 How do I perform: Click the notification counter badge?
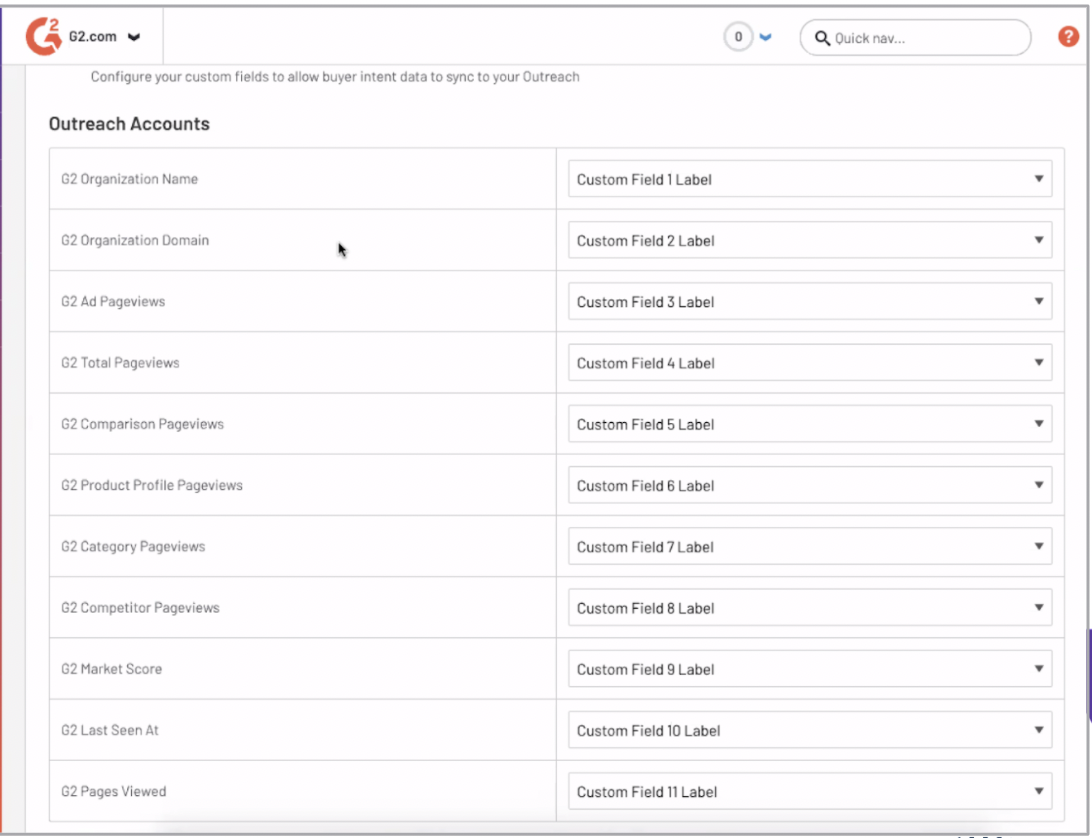738,38
